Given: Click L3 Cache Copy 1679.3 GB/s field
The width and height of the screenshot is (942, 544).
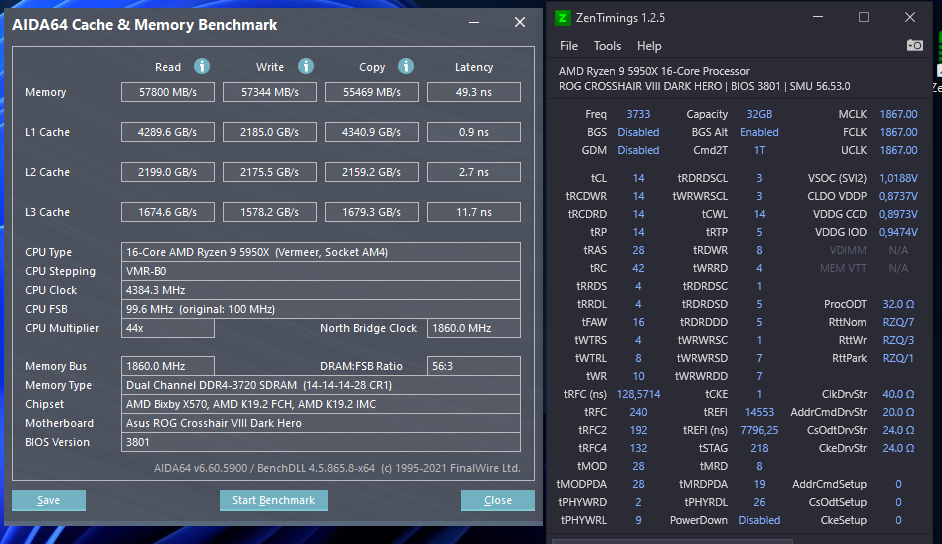Looking at the screenshot, I should 372,212.
